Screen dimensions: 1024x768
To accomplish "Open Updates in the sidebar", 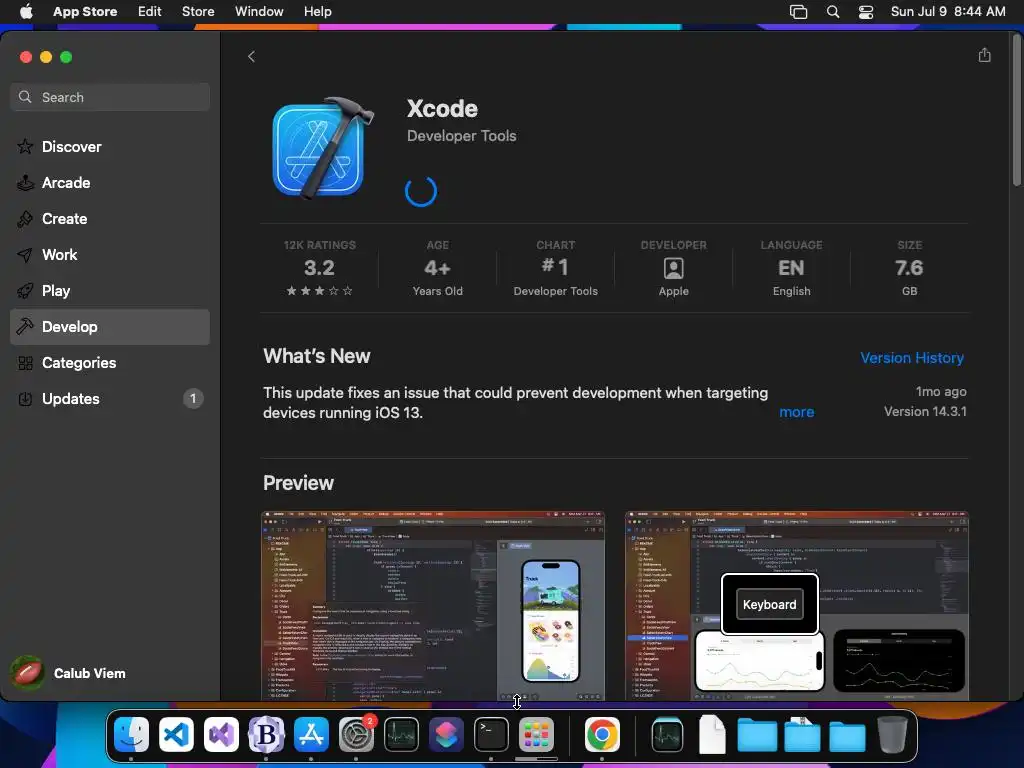I will point(110,398).
